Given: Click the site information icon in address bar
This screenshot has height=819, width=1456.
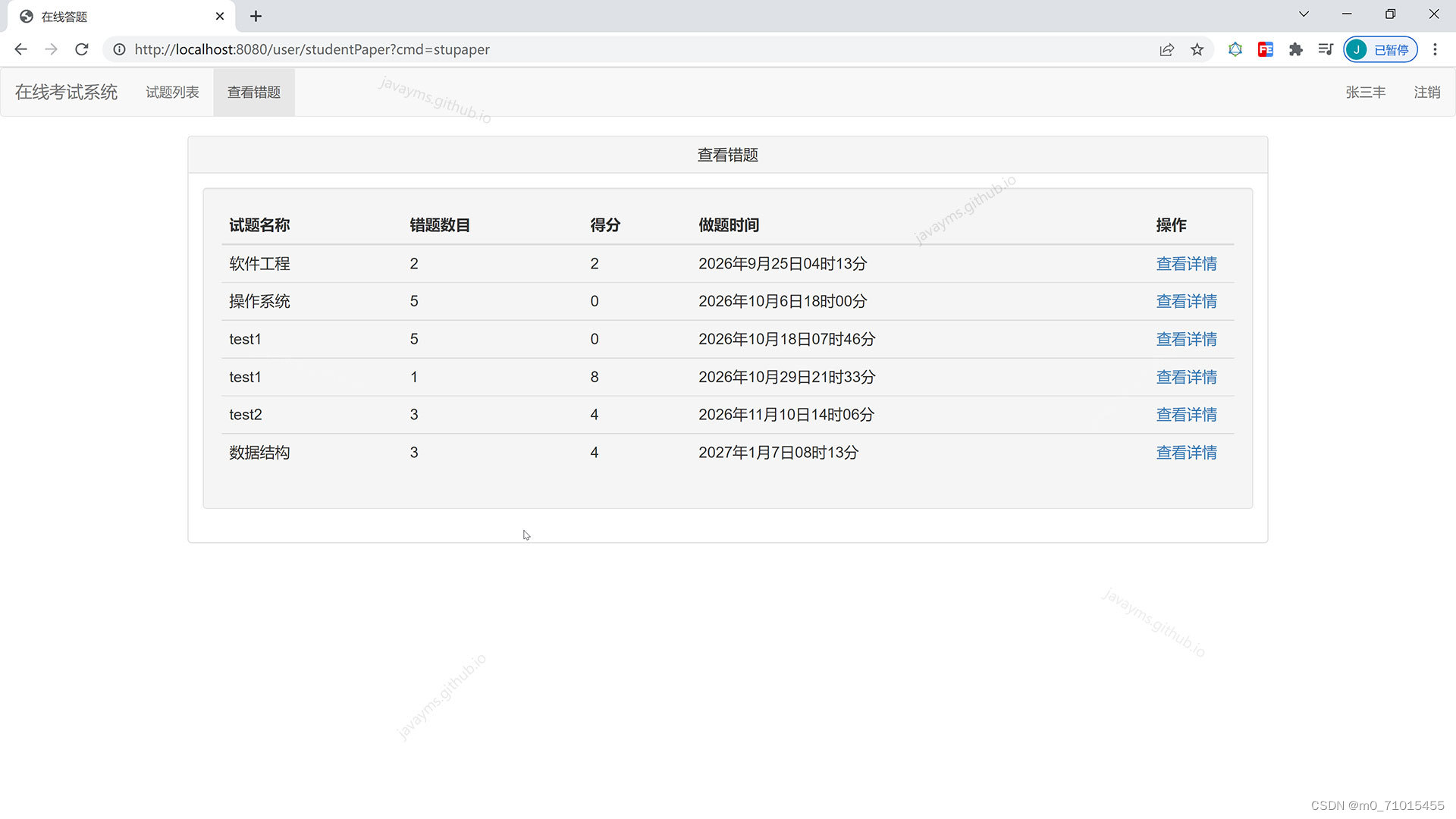Looking at the screenshot, I should 119,49.
